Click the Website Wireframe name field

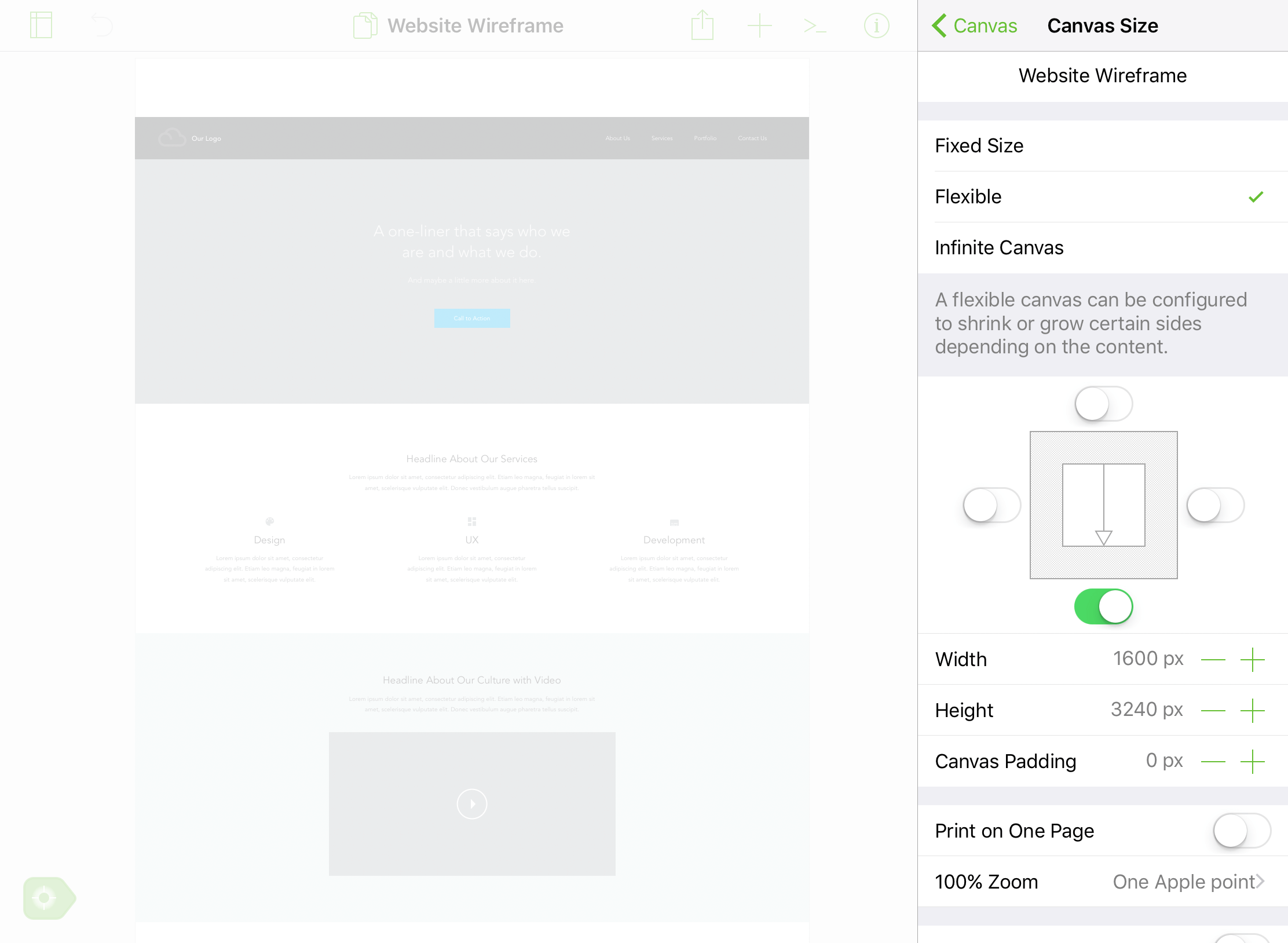1102,75
